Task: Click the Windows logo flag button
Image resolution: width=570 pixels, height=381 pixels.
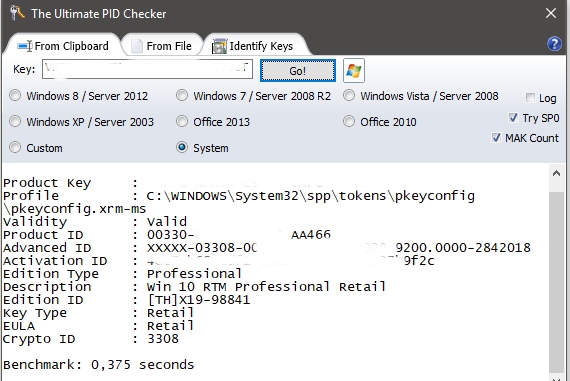Action: (354, 70)
